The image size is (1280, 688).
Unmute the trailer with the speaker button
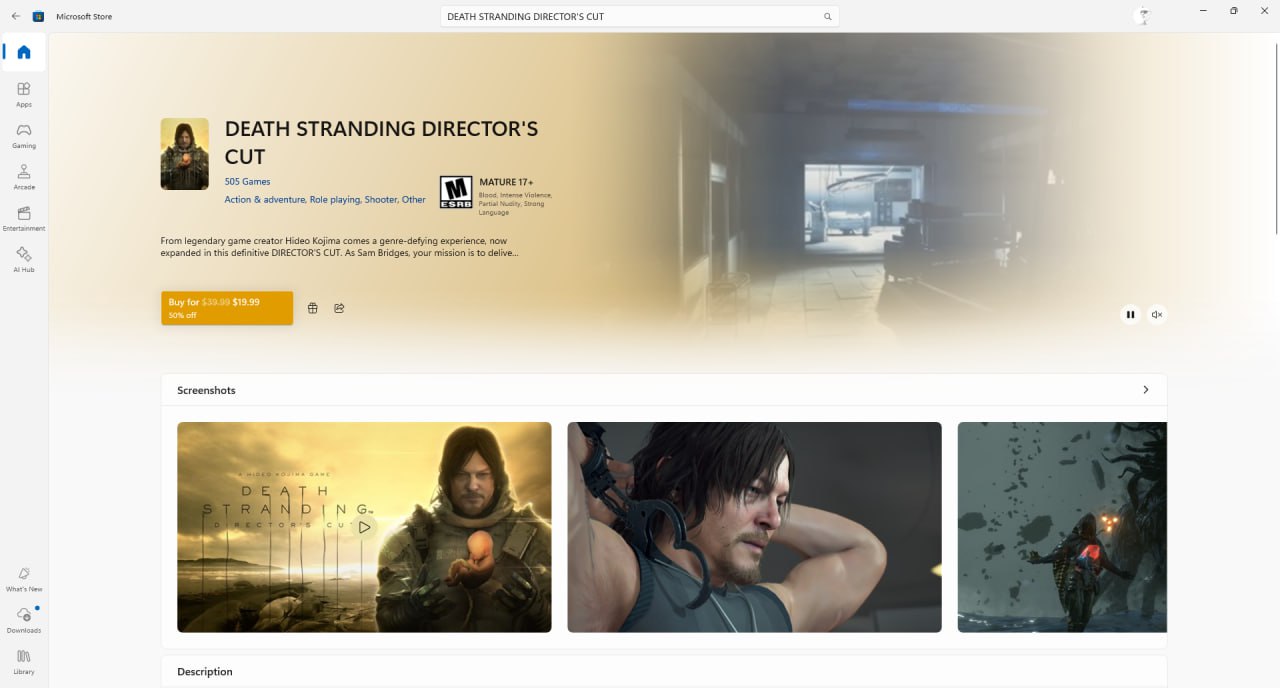[1157, 314]
